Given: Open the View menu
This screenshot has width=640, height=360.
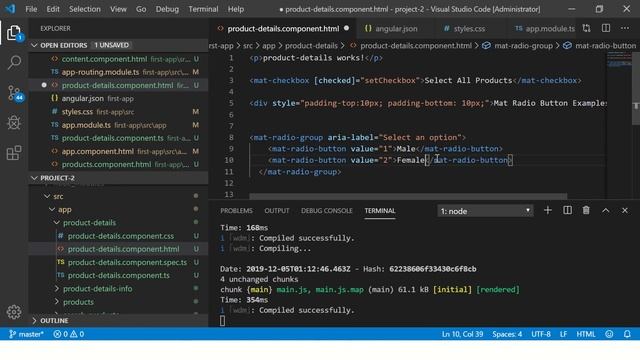Looking at the screenshot, I should (x=118, y=9).
